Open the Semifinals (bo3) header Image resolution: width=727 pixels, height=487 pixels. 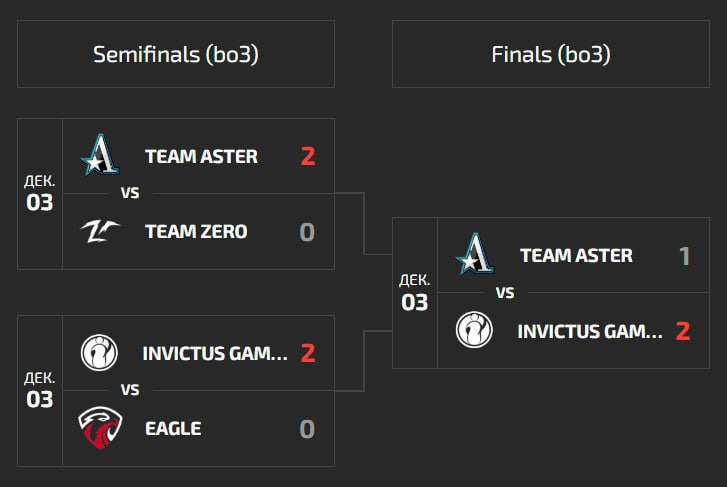176,54
